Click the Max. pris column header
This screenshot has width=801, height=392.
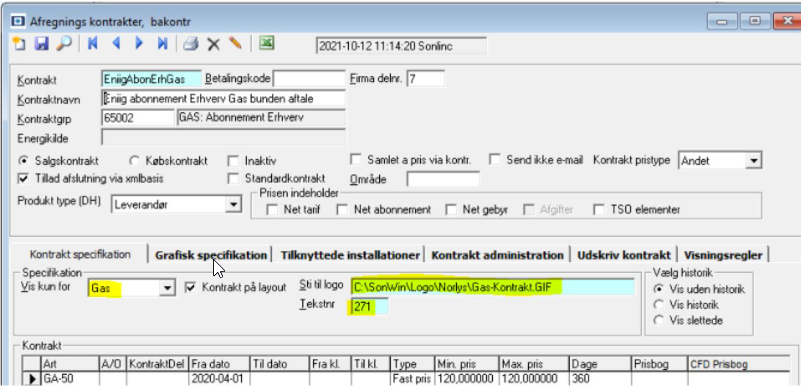pyautogui.click(x=534, y=364)
